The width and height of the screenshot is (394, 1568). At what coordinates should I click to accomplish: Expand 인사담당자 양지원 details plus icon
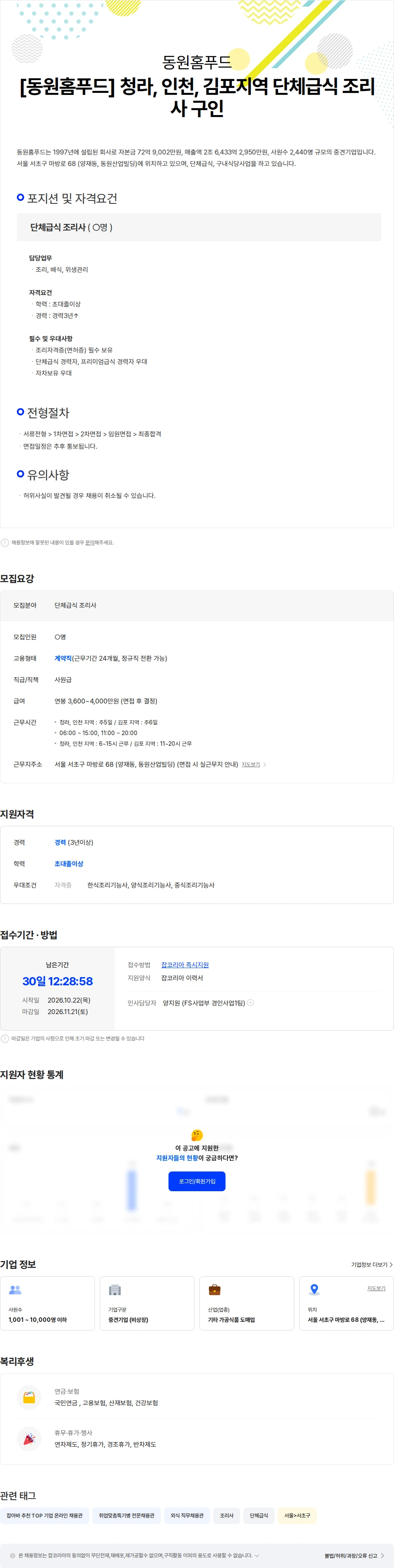tap(250, 1003)
